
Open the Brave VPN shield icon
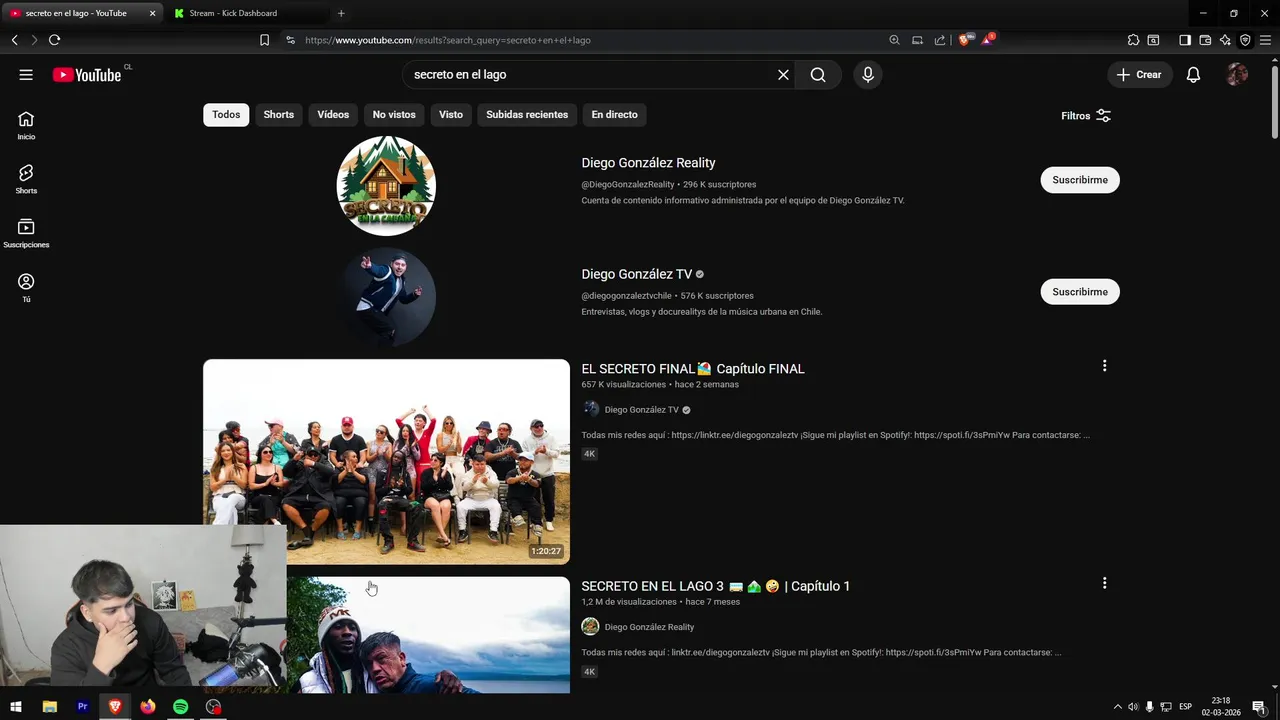tap(1245, 40)
